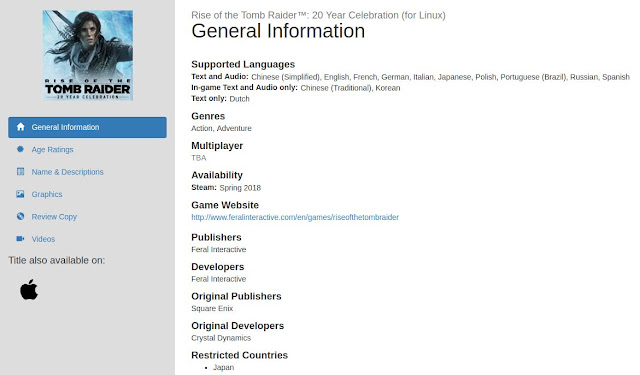This screenshot has width=640, height=375.
Task: Open the Apple platform version icon
Action: (29, 289)
